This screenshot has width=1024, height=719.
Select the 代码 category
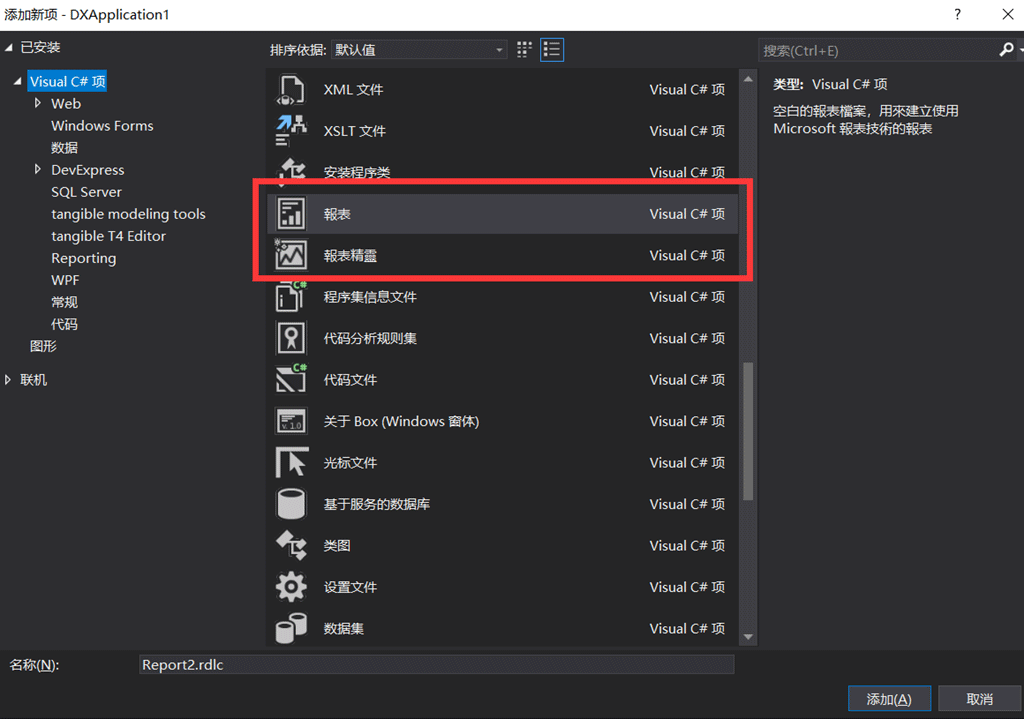point(65,325)
